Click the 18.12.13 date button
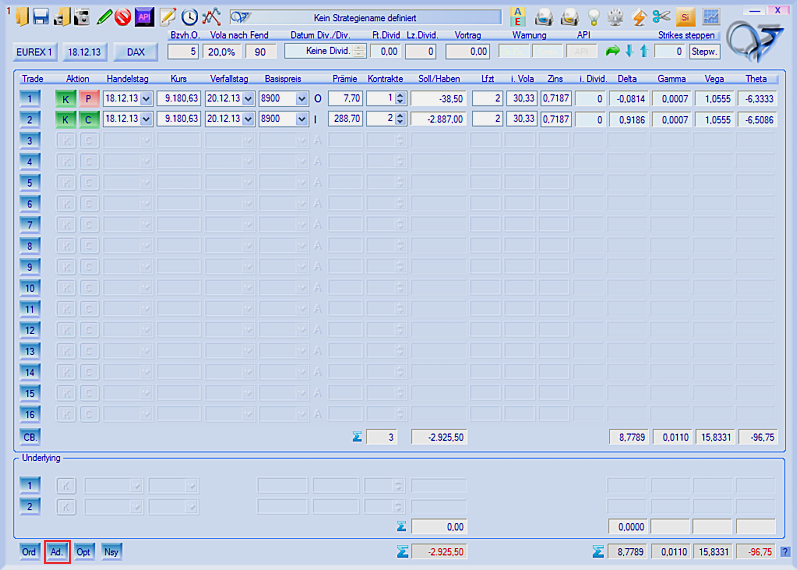Viewport: 797px width, 570px height. pyautogui.click(x=84, y=52)
